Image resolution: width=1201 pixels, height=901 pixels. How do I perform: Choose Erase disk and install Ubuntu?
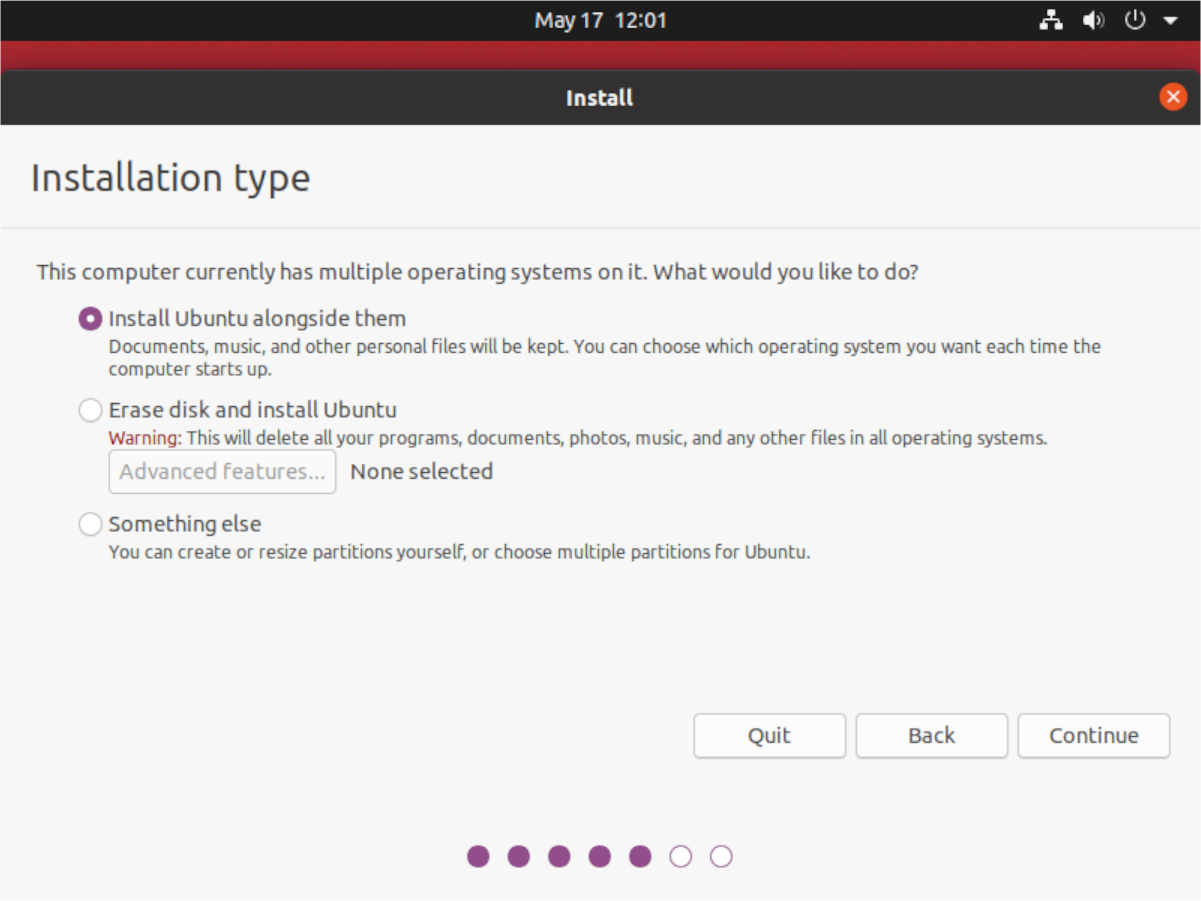(90, 410)
